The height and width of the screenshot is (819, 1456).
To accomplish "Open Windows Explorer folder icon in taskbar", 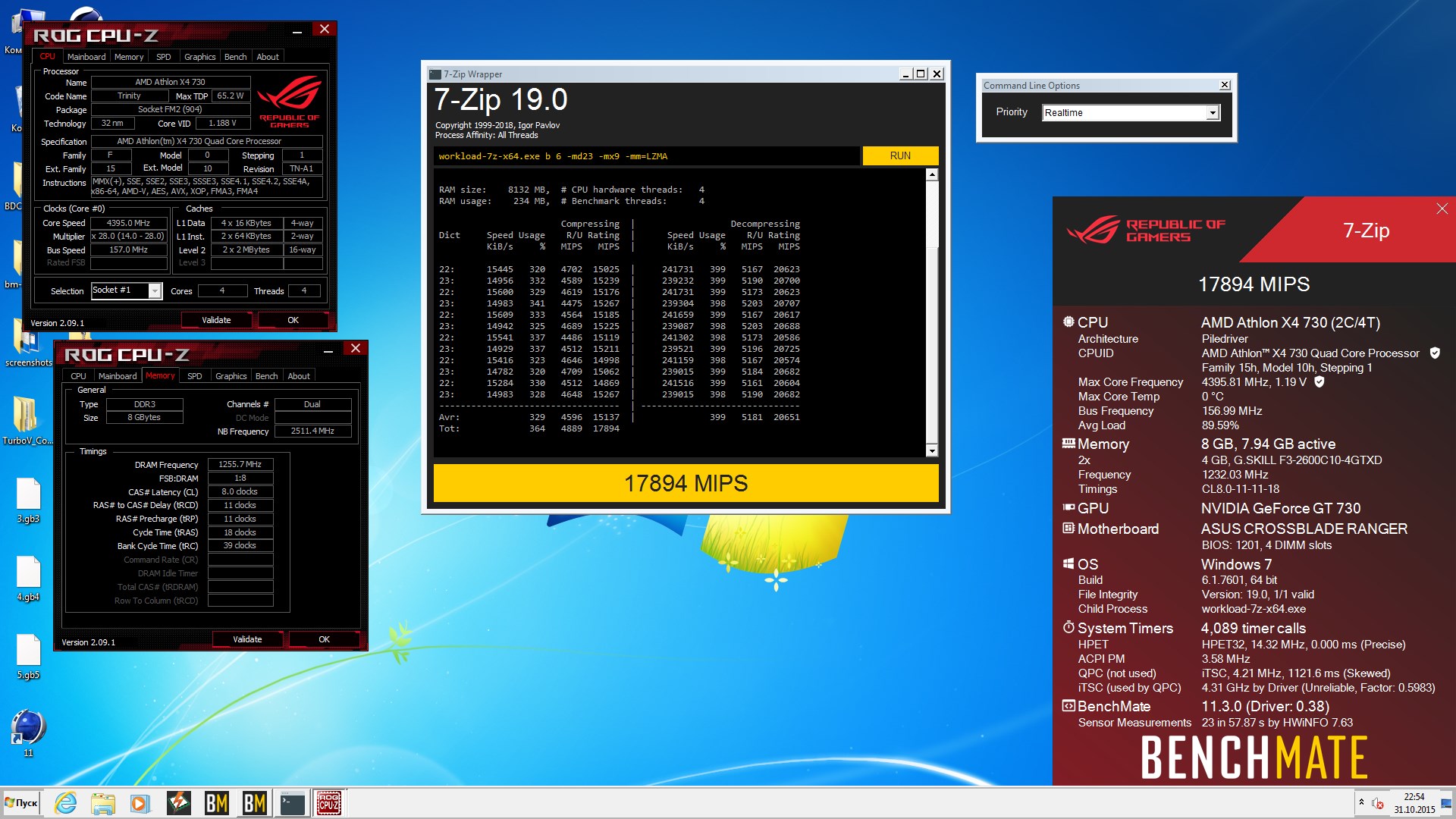I will (x=102, y=802).
